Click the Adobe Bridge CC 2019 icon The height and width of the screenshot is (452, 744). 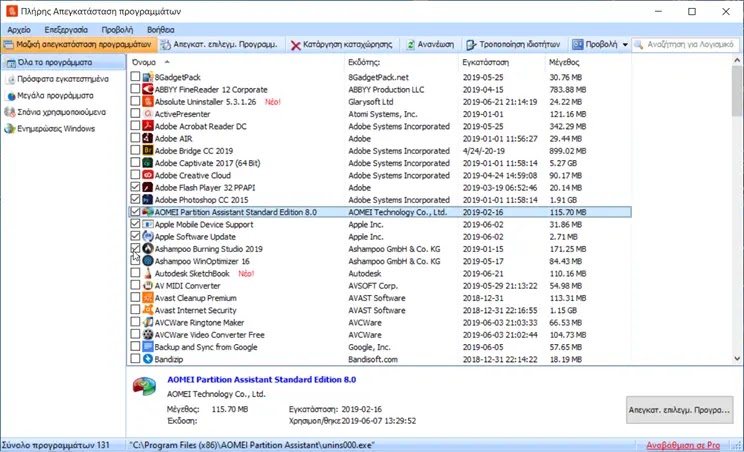coord(148,151)
